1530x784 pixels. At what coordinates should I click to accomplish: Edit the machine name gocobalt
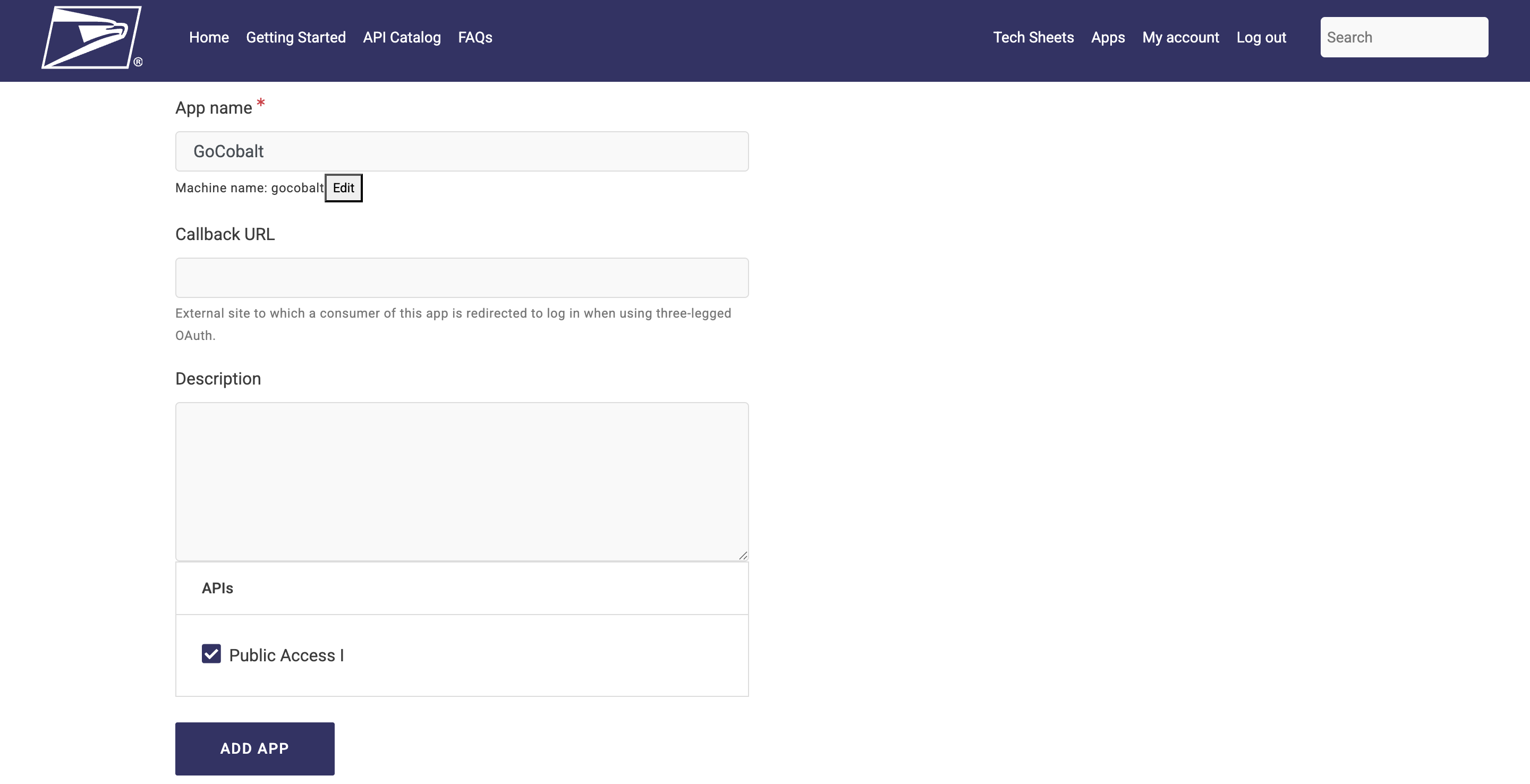pyautogui.click(x=343, y=188)
